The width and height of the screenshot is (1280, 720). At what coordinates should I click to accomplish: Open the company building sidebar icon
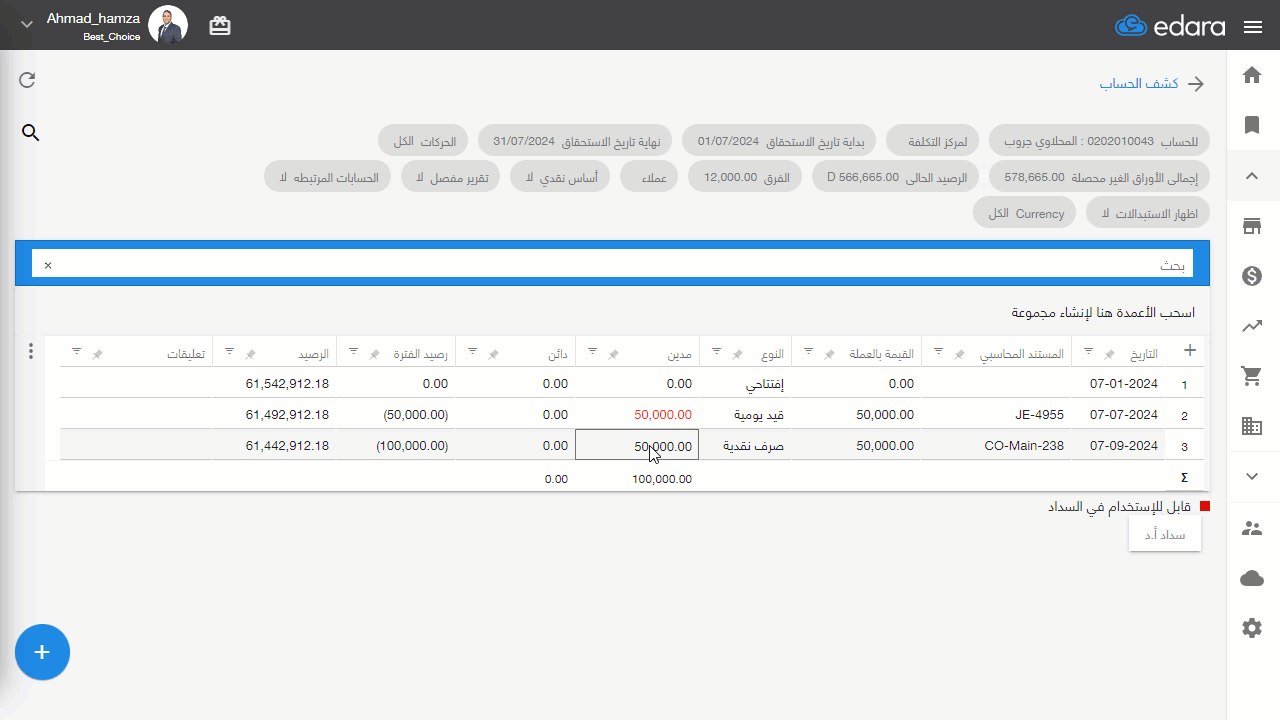pos(1252,426)
